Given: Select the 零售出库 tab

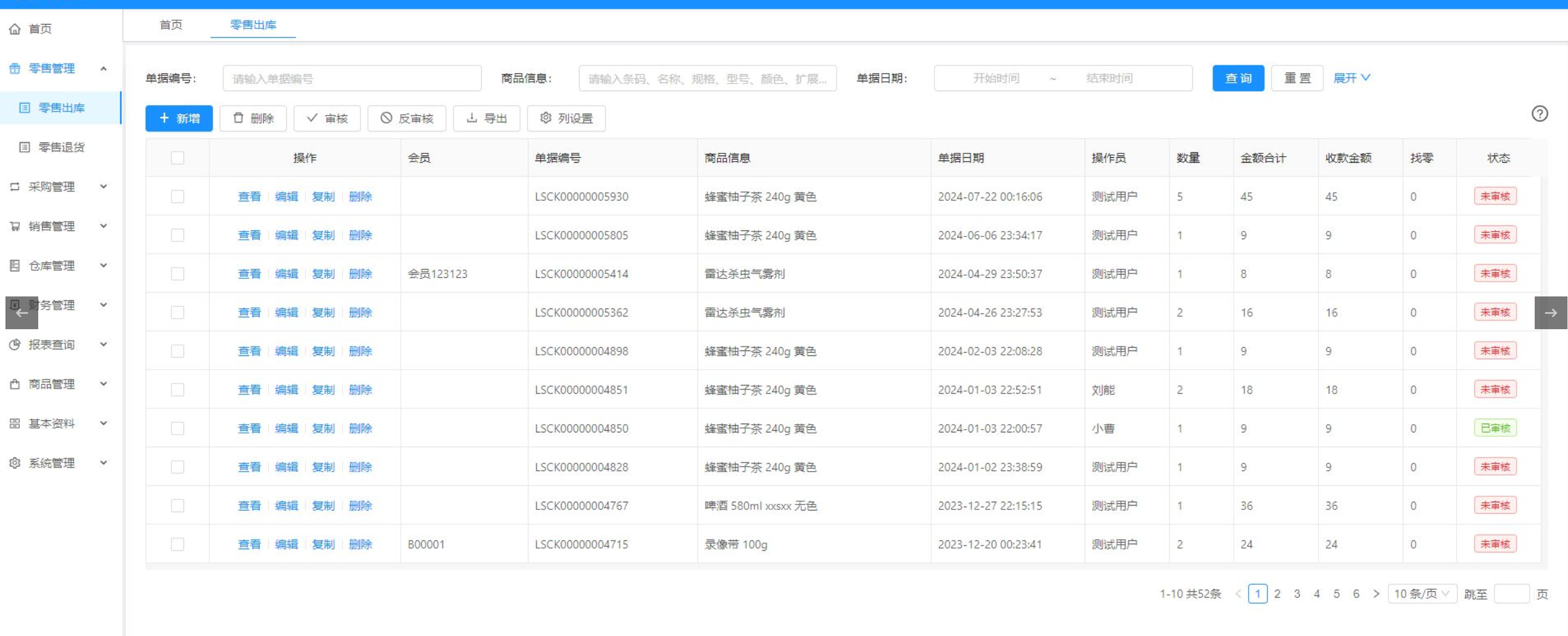Looking at the screenshot, I should click(253, 25).
